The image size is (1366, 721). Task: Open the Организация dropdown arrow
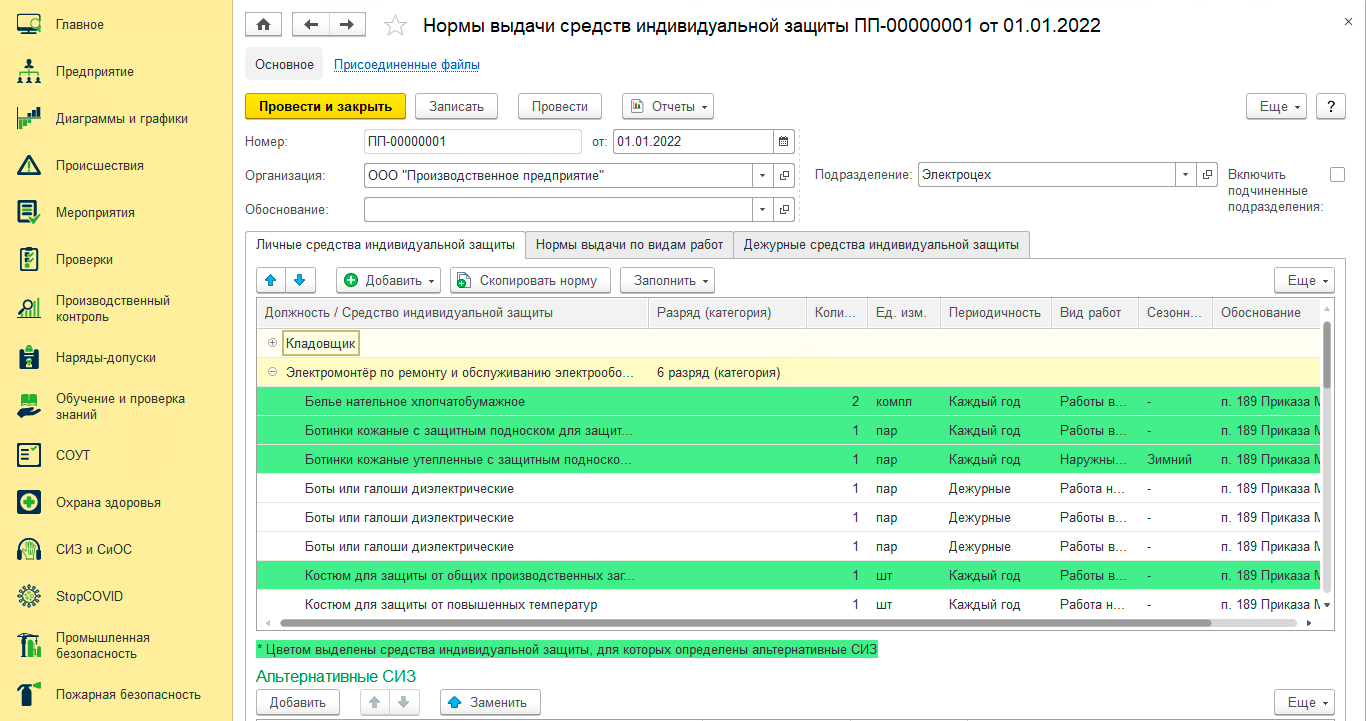pos(764,176)
